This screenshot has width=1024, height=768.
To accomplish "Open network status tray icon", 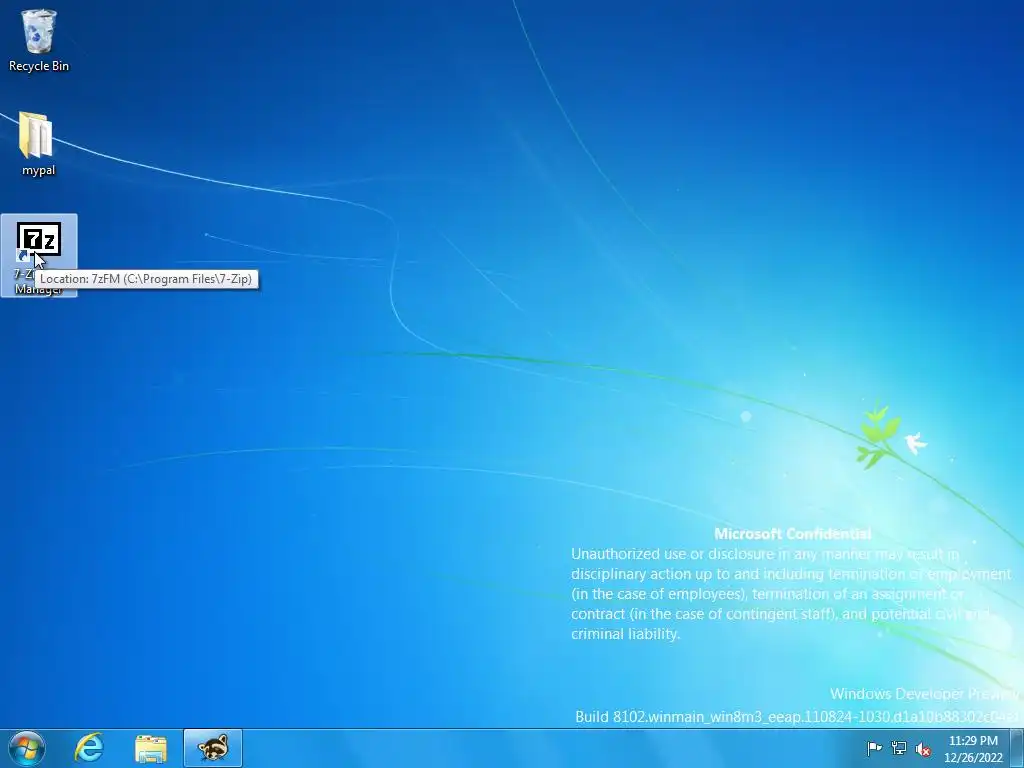I will [899, 748].
